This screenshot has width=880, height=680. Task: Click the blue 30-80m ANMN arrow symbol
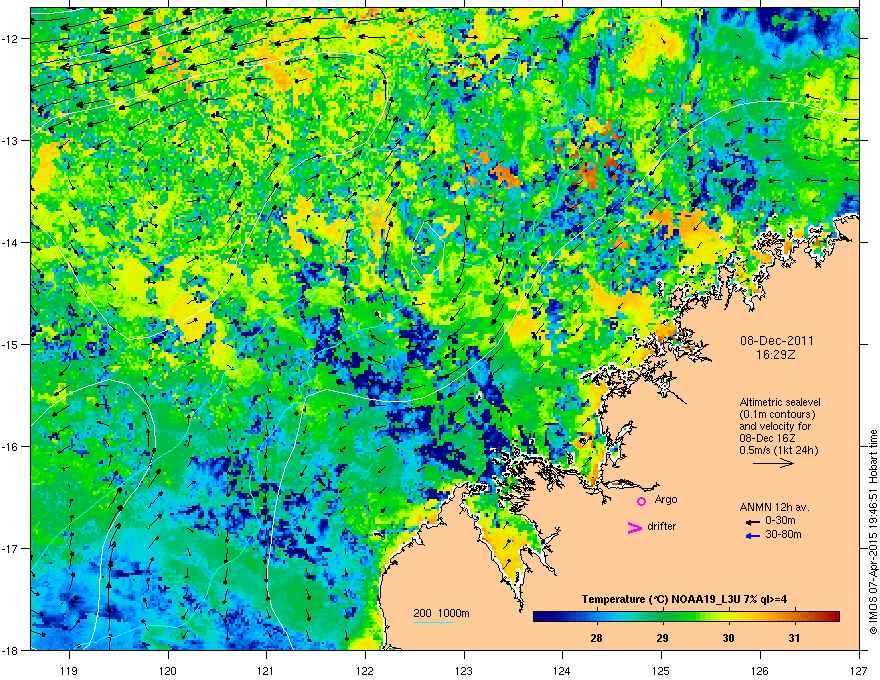(x=753, y=536)
